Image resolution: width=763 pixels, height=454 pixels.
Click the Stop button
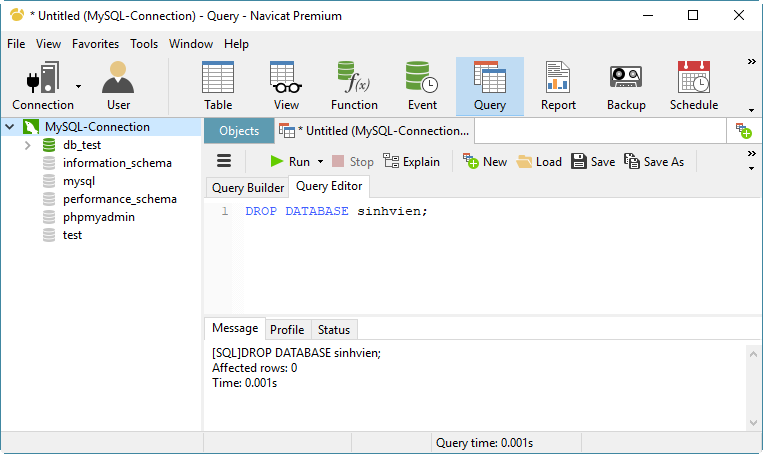[353, 162]
